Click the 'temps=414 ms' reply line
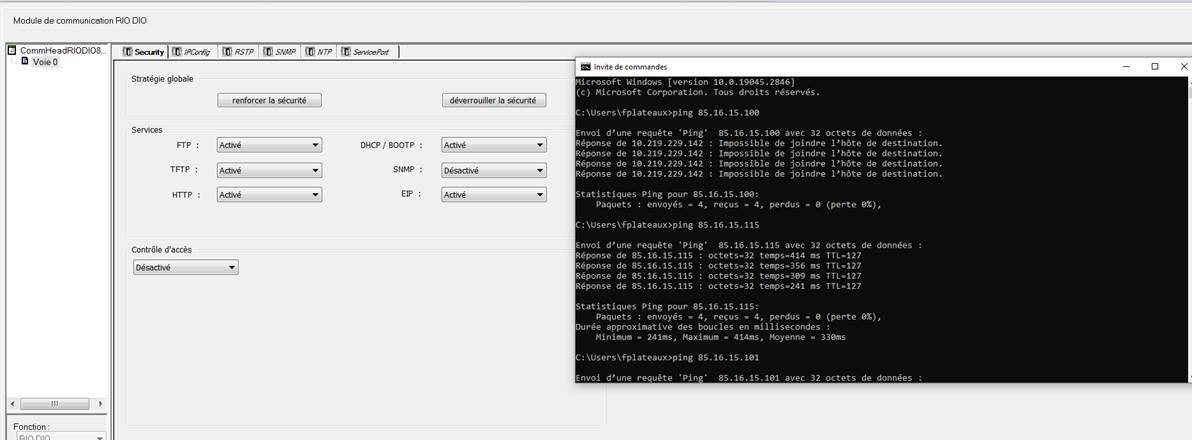This screenshot has width=1192, height=440. pyautogui.click(x=718, y=255)
